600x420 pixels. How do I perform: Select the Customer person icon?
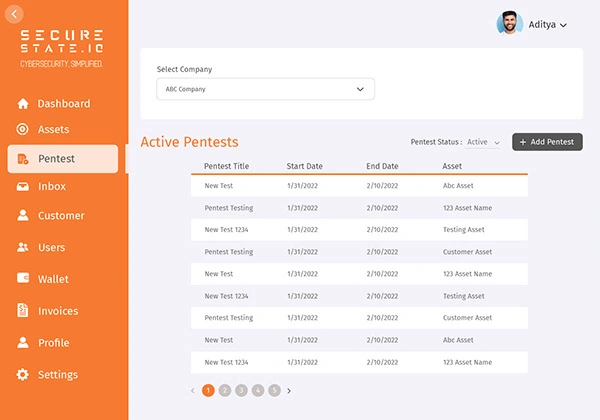click(x=23, y=215)
